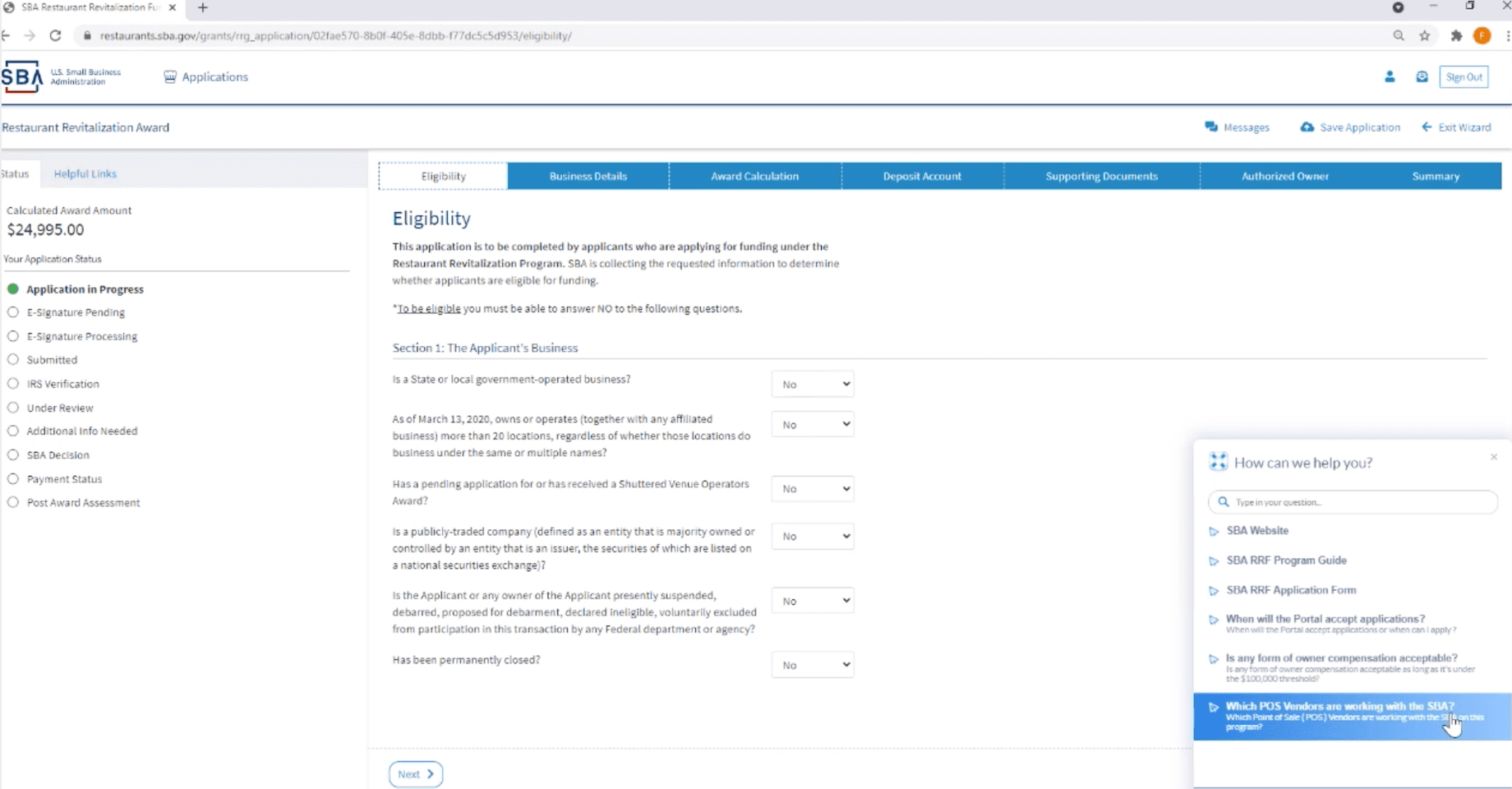Switch to Deposit Account tab
The image size is (1512, 789).
tap(922, 176)
